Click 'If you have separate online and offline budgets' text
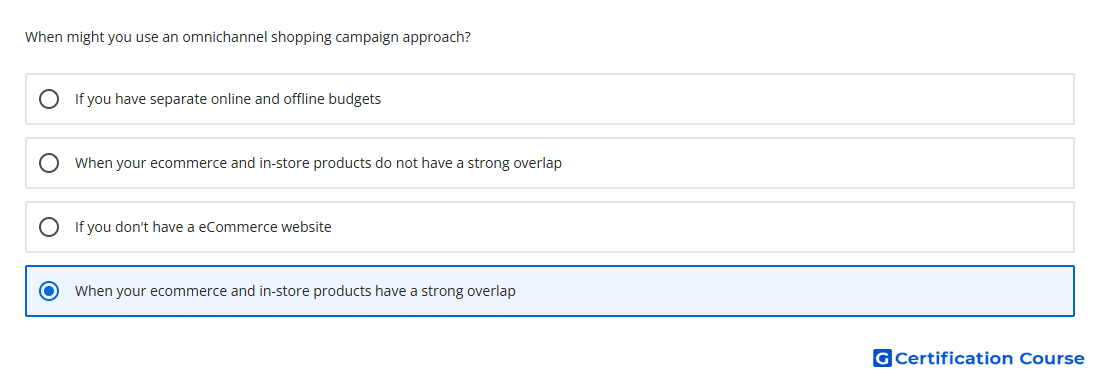This screenshot has width=1100, height=377. pos(228,99)
